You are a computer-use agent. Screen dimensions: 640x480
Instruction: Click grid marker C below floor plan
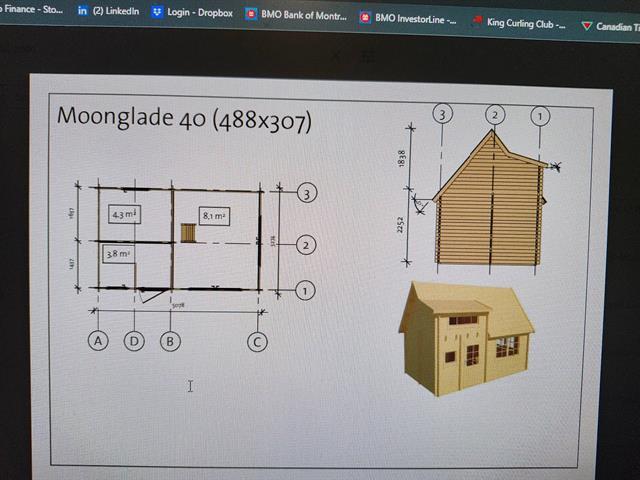pos(257,342)
